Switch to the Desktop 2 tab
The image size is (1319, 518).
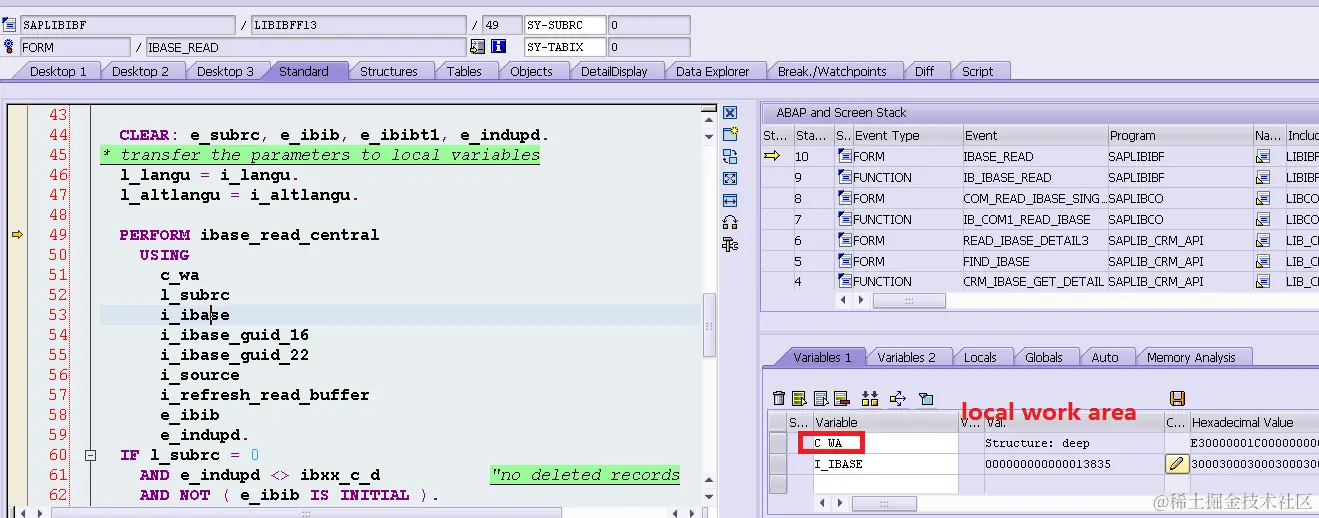tap(140, 71)
